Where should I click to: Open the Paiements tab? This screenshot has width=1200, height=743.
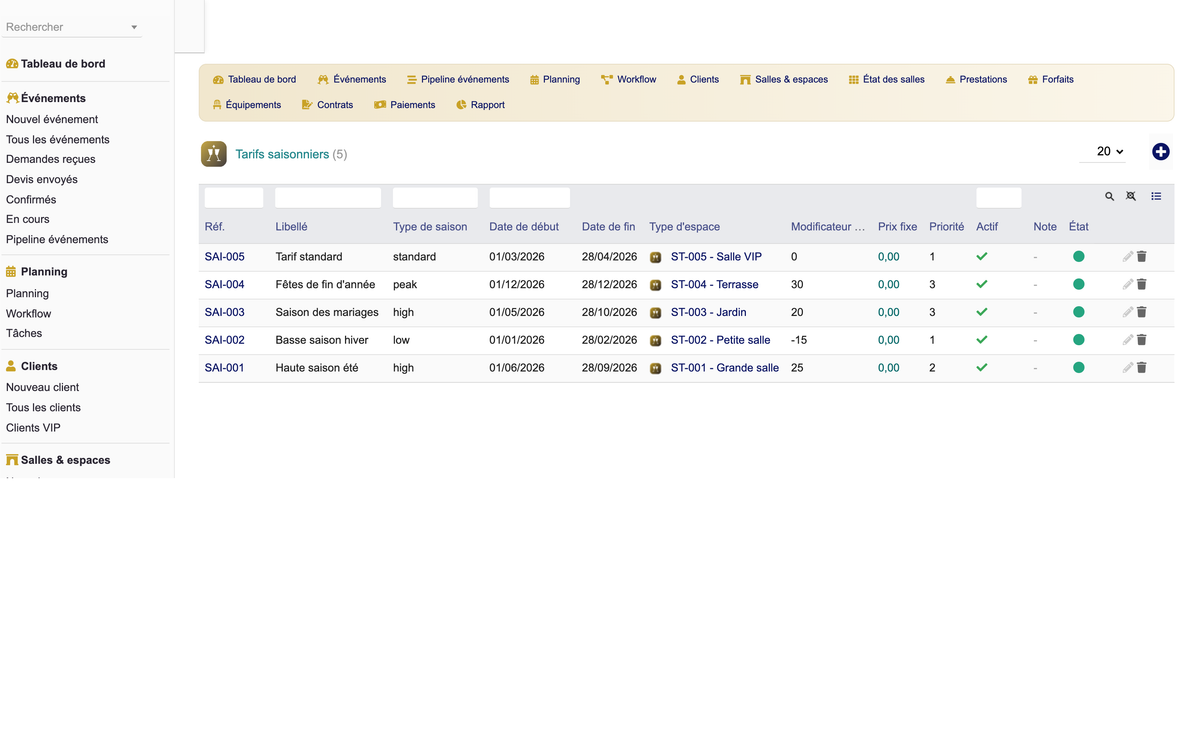click(x=405, y=105)
